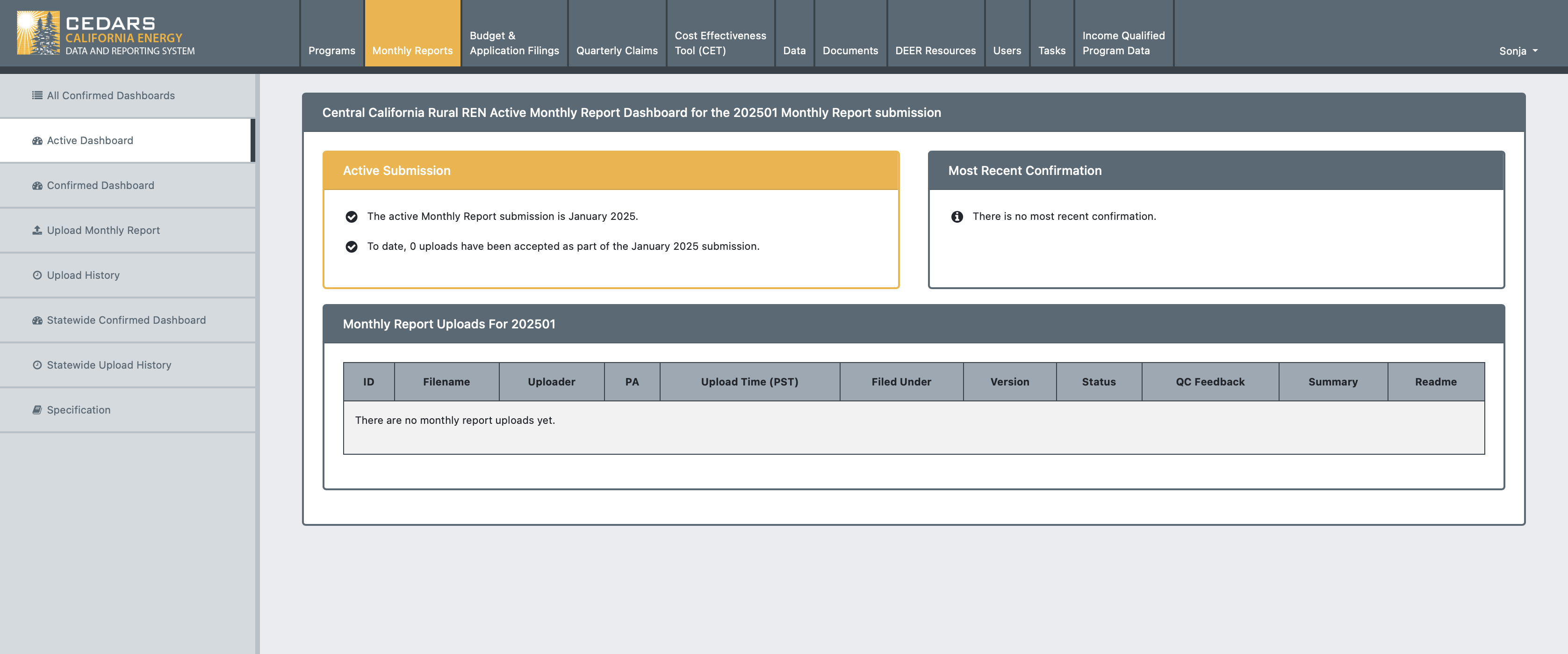Open Income Qualified Program Data tab

(1123, 43)
